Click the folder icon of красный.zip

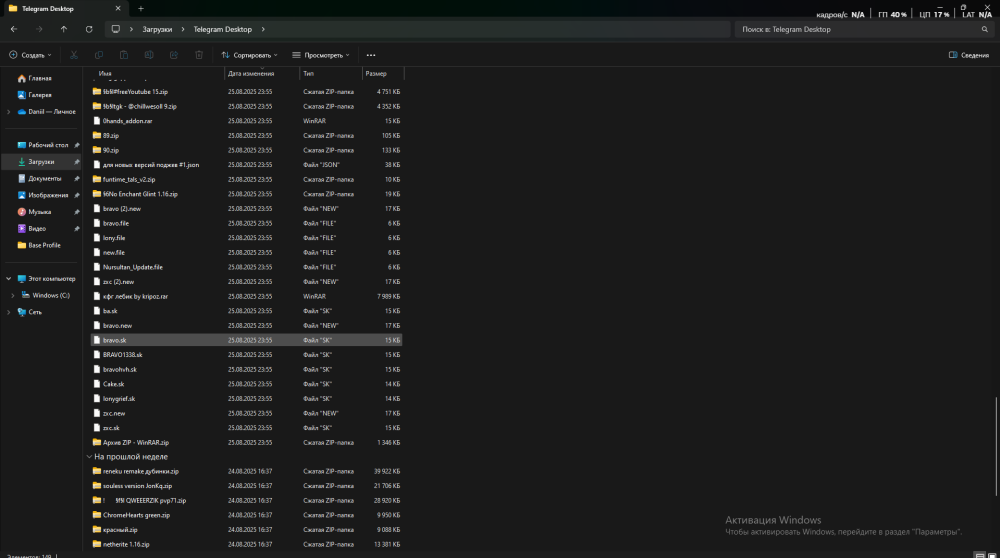click(97, 529)
